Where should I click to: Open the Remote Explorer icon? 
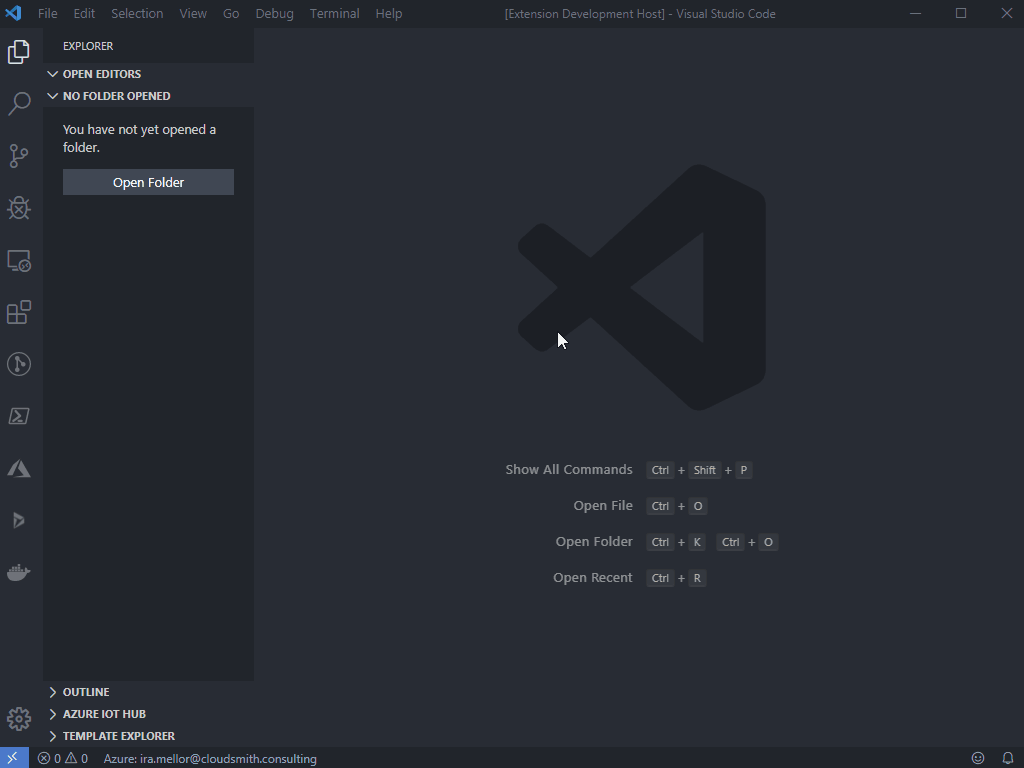click(19, 261)
